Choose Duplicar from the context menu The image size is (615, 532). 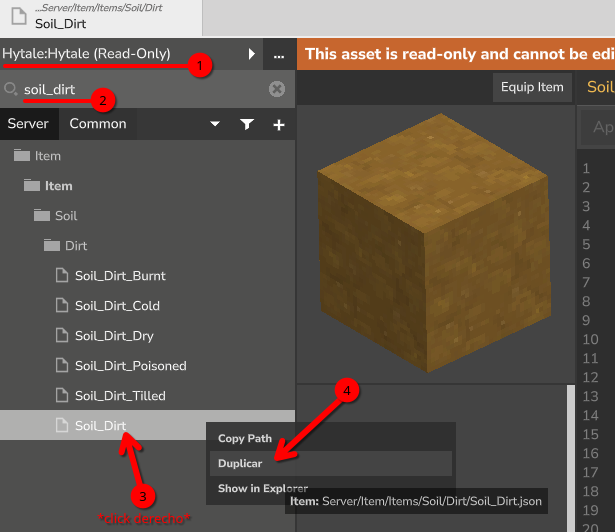pyautogui.click(x=240, y=464)
